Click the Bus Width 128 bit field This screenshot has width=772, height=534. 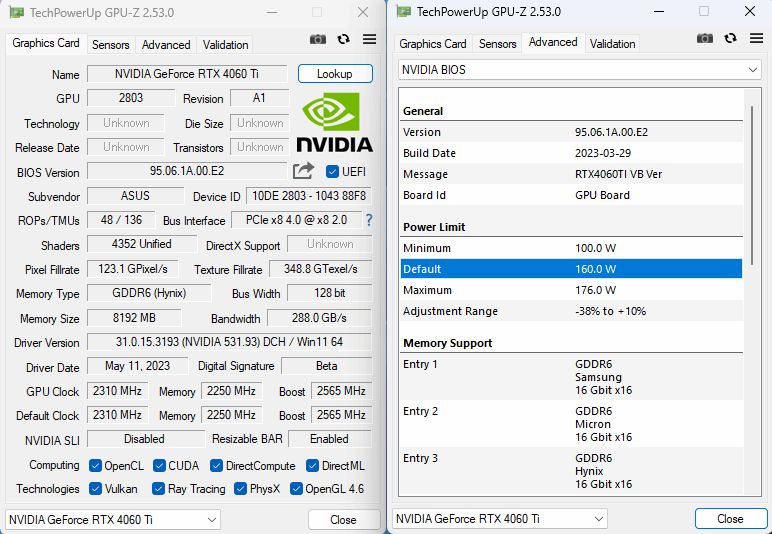[329, 293]
